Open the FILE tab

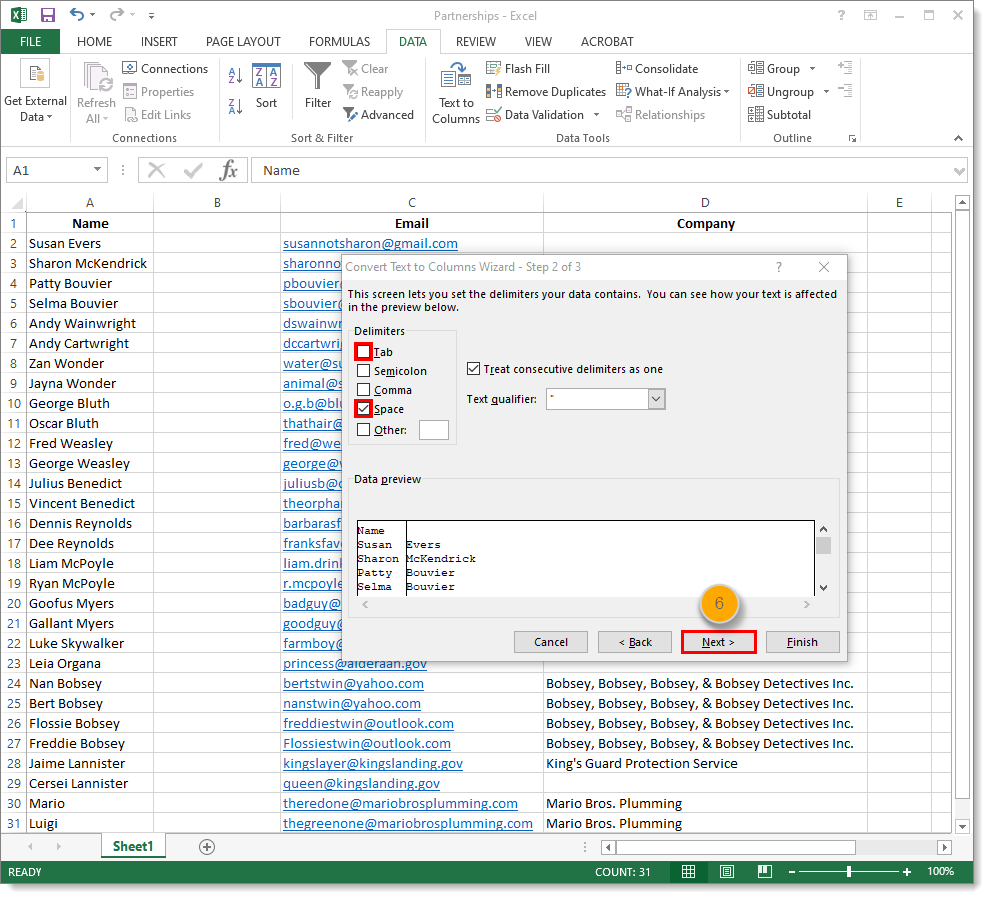click(30, 42)
